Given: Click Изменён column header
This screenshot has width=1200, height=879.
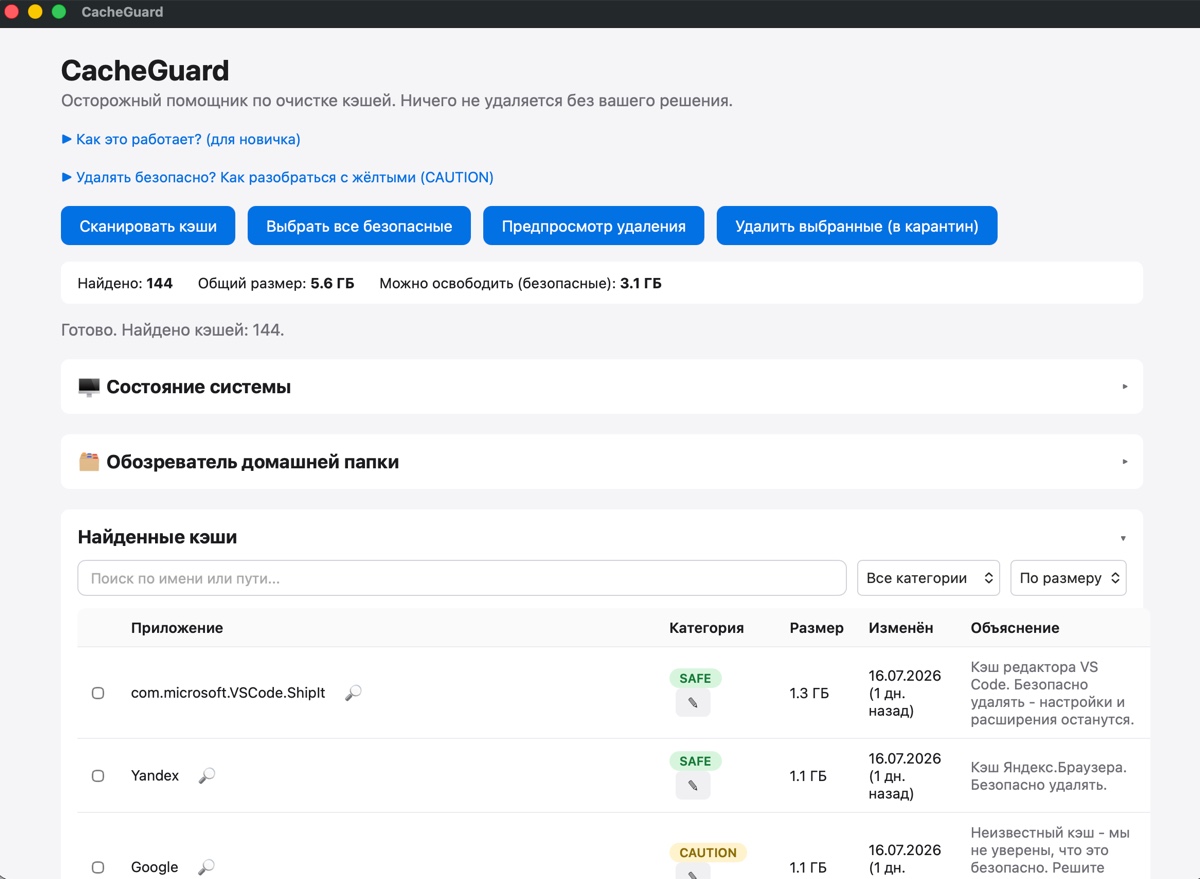Looking at the screenshot, I should [x=901, y=628].
